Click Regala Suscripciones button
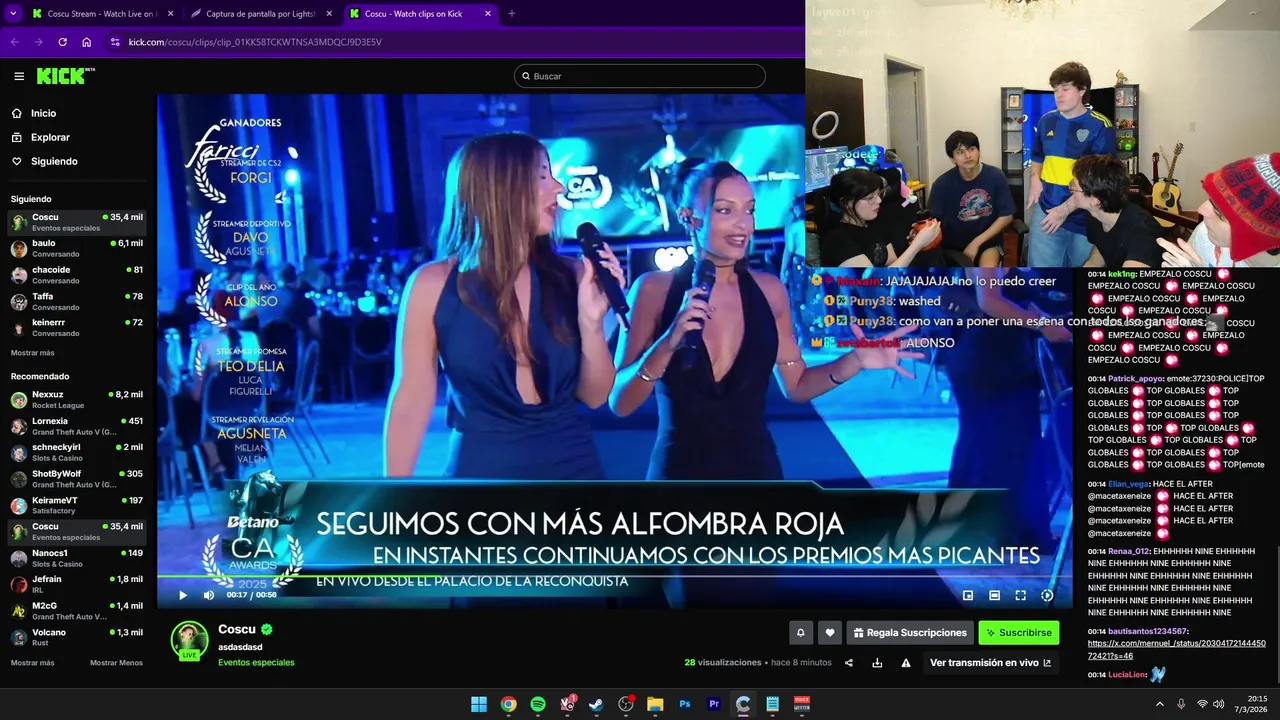Screen dimensions: 1280x720 [x=910, y=632]
